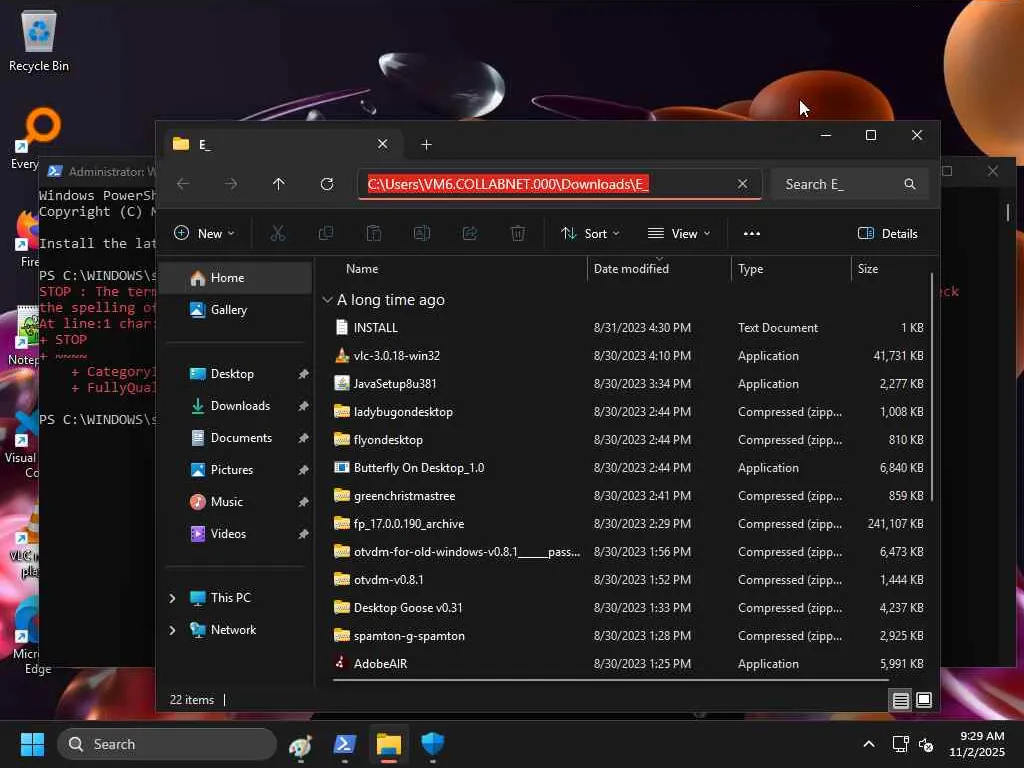
Task: Click the Up one level arrow
Action: click(x=279, y=184)
